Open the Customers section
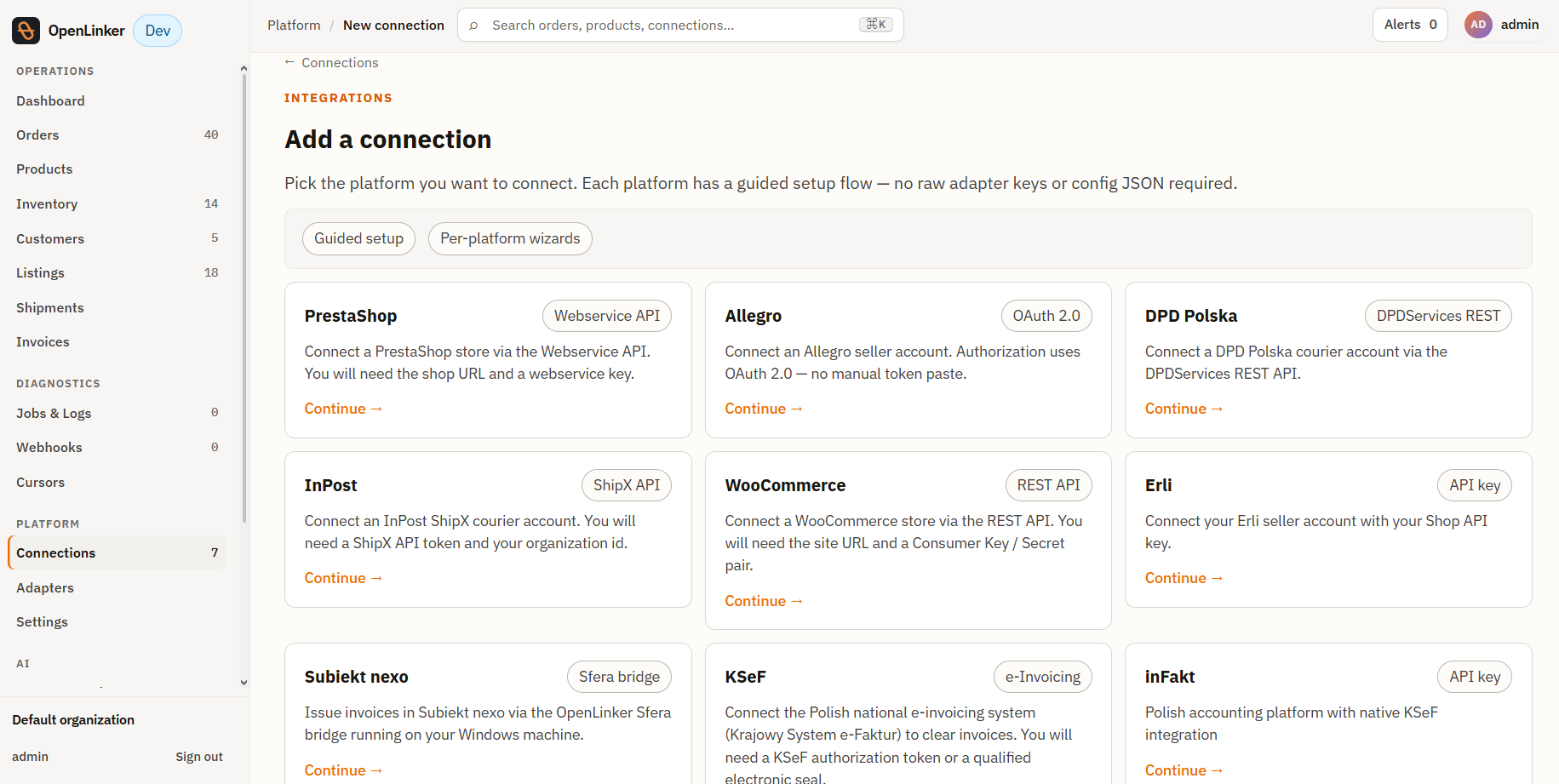Image resolution: width=1559 pixels, height=784 pixels. coord(117,238)
